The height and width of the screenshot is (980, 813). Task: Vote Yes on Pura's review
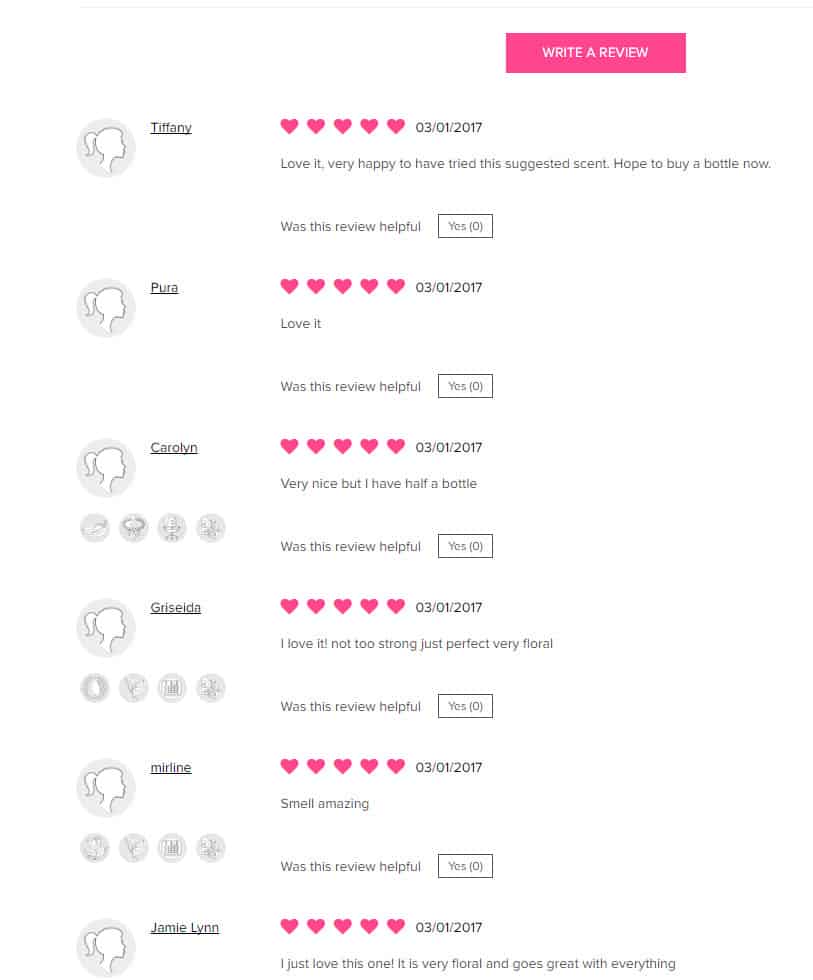465,386
